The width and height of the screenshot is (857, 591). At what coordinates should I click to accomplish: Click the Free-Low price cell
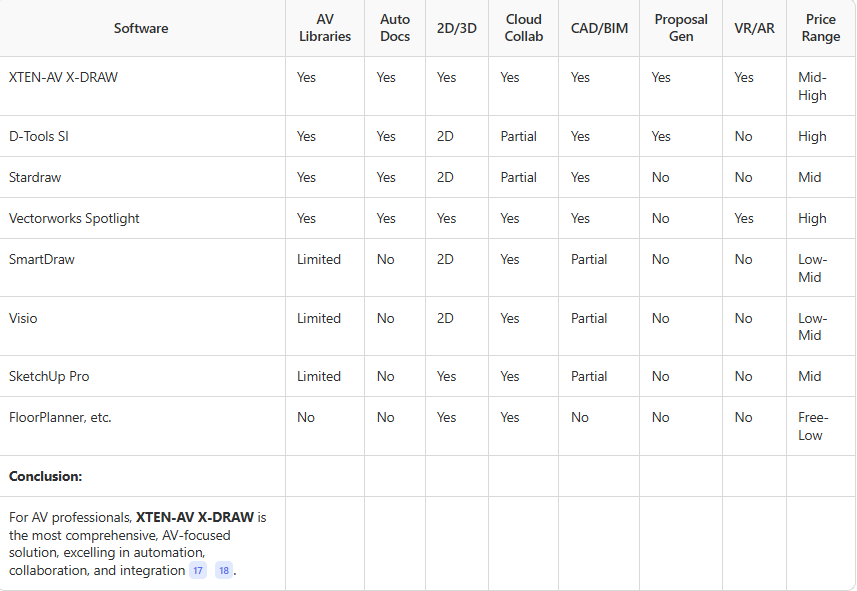(813, 426)
